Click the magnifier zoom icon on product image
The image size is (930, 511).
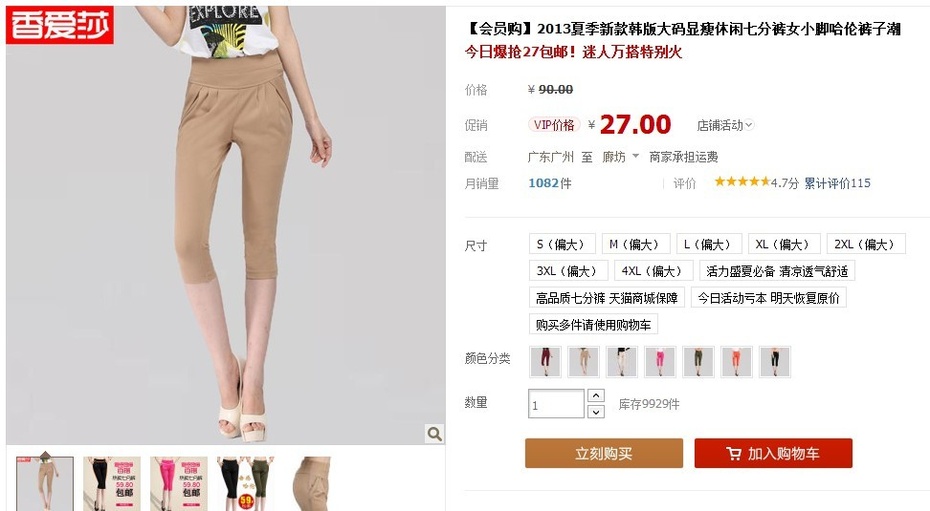coord(435,433)
